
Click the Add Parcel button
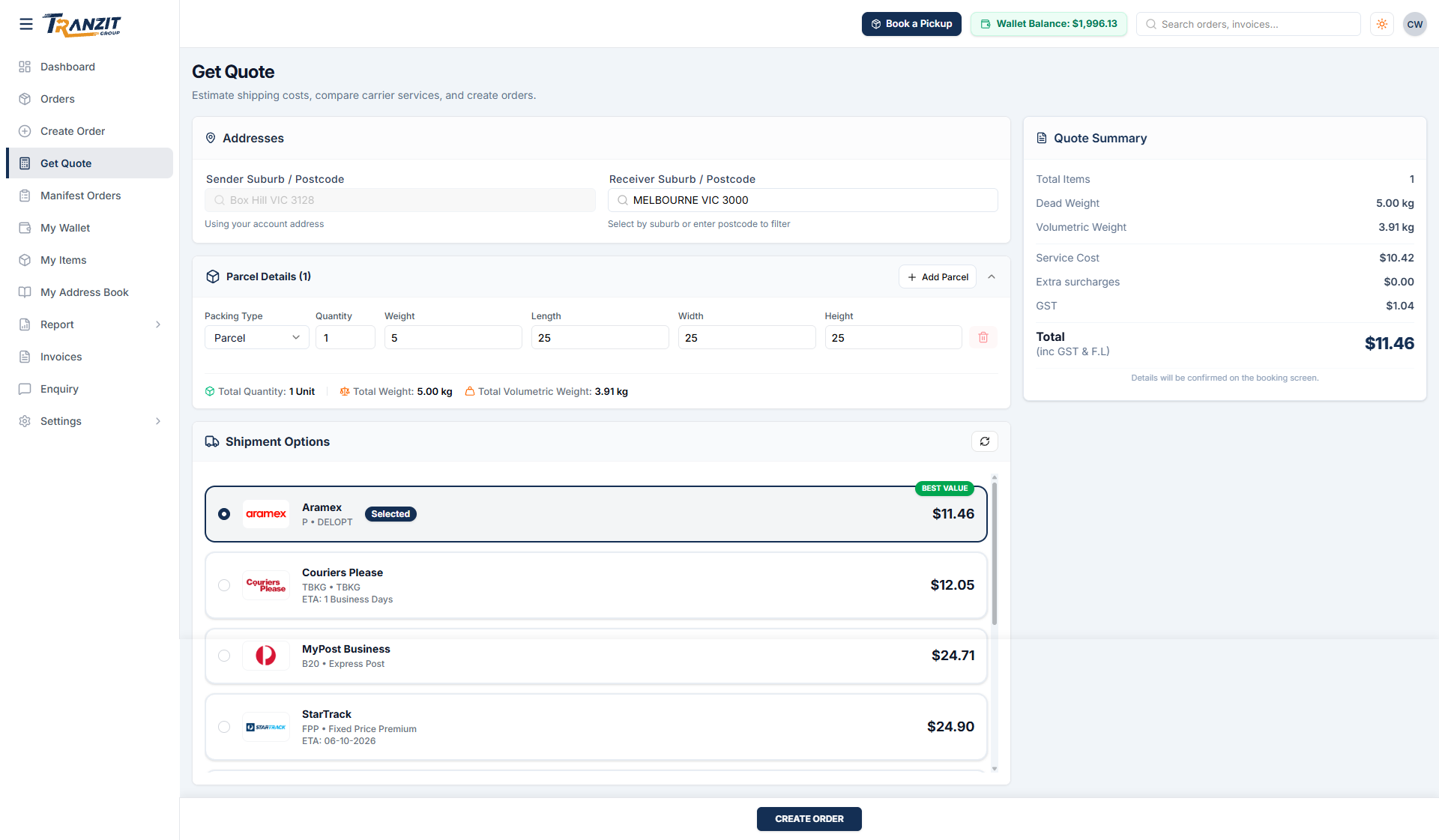[x=938, y=277]
